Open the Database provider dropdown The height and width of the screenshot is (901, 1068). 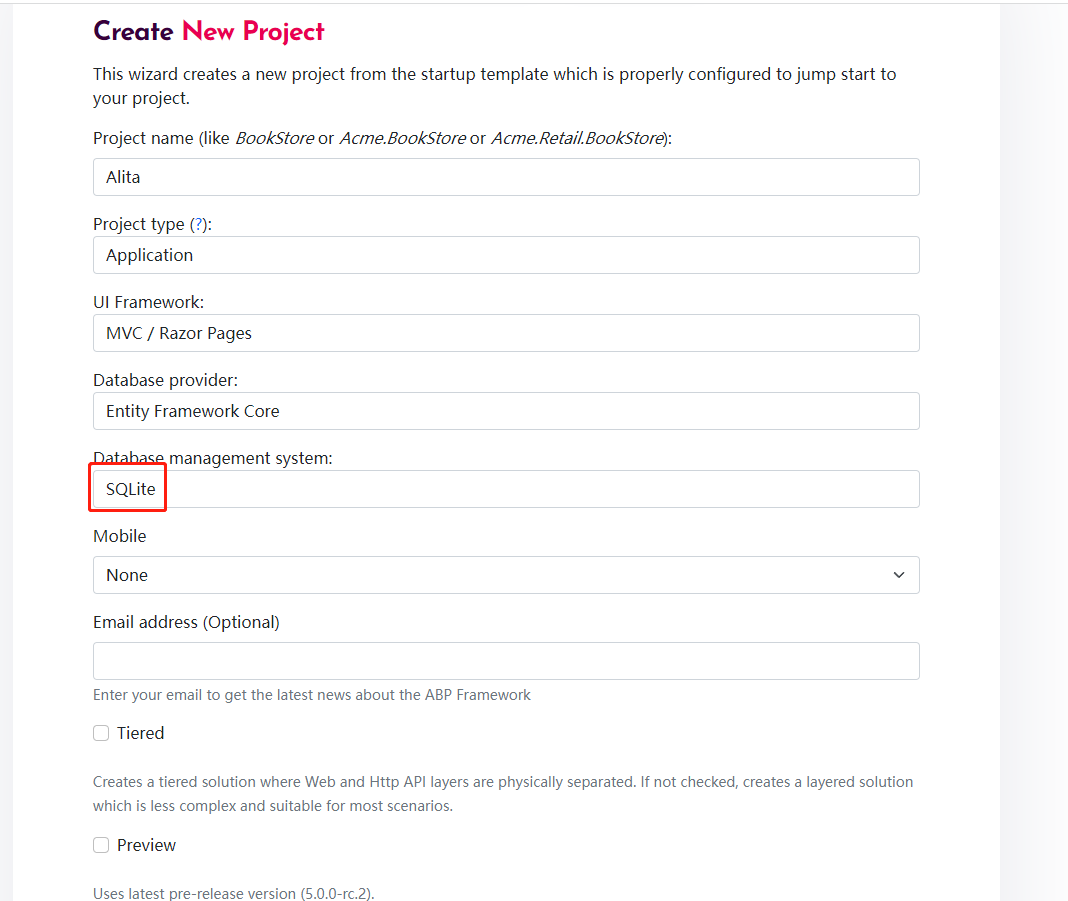[506, 411]
